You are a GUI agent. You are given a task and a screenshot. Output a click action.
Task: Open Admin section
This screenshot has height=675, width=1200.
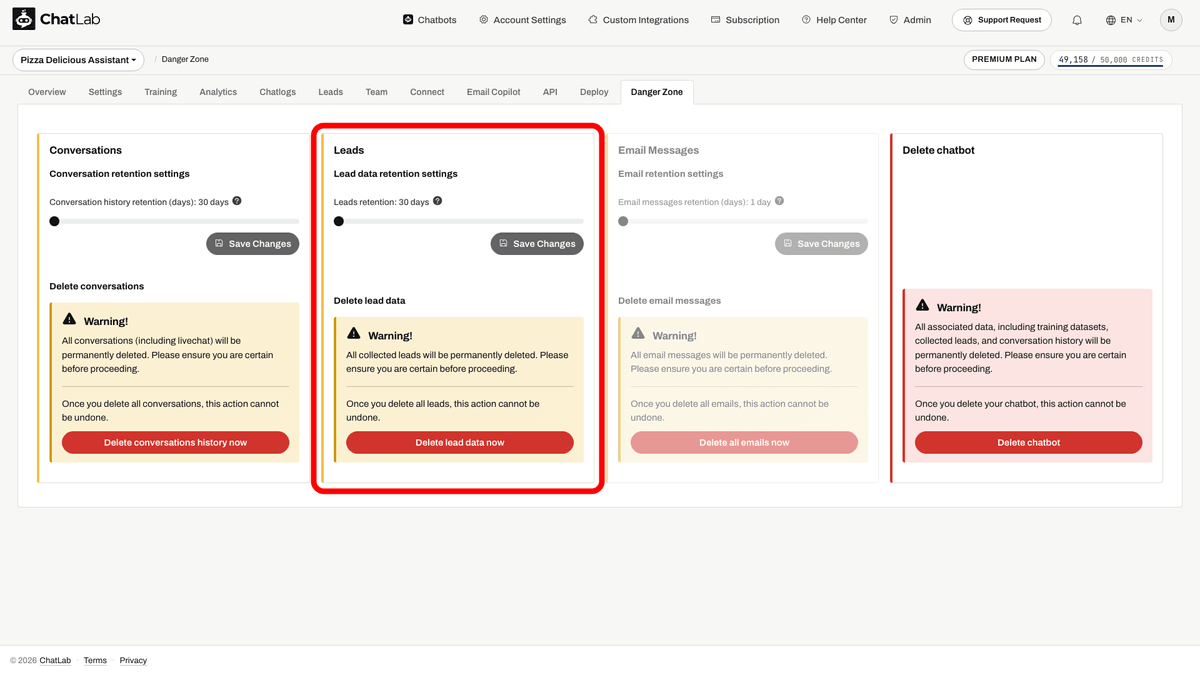coord(910,20)
